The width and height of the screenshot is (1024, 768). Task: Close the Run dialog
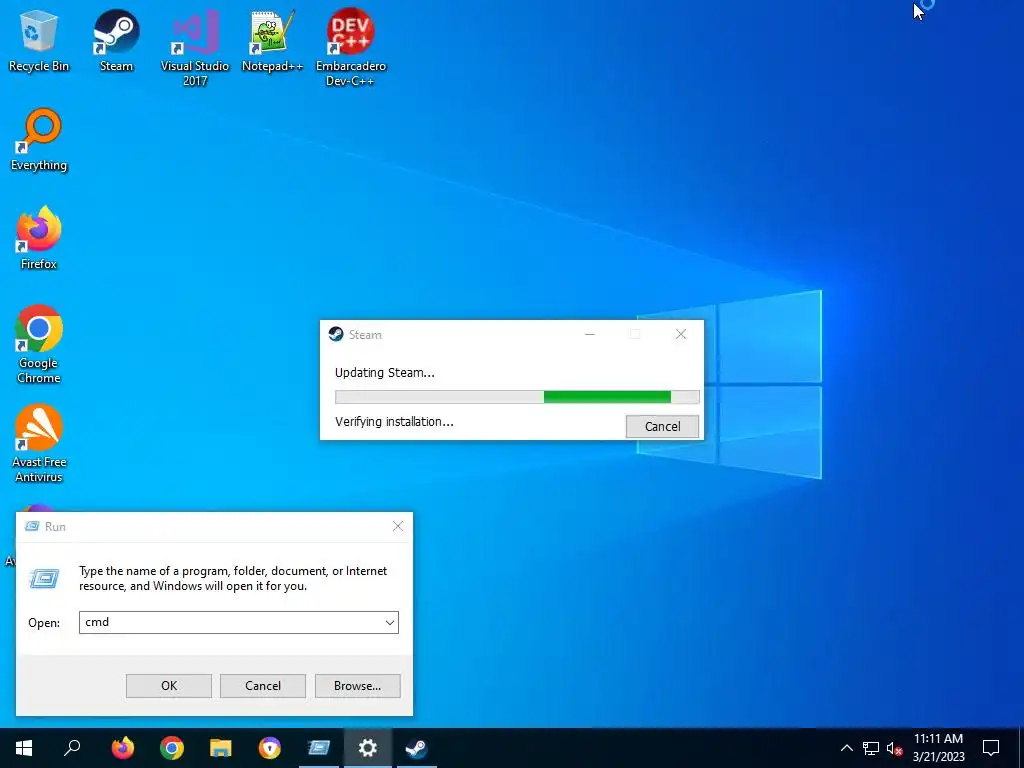coord(398,526)
